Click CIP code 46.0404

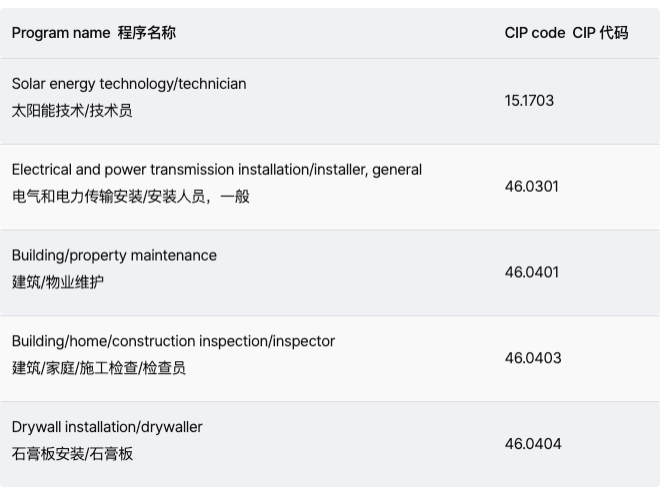(x=532, y=445)
